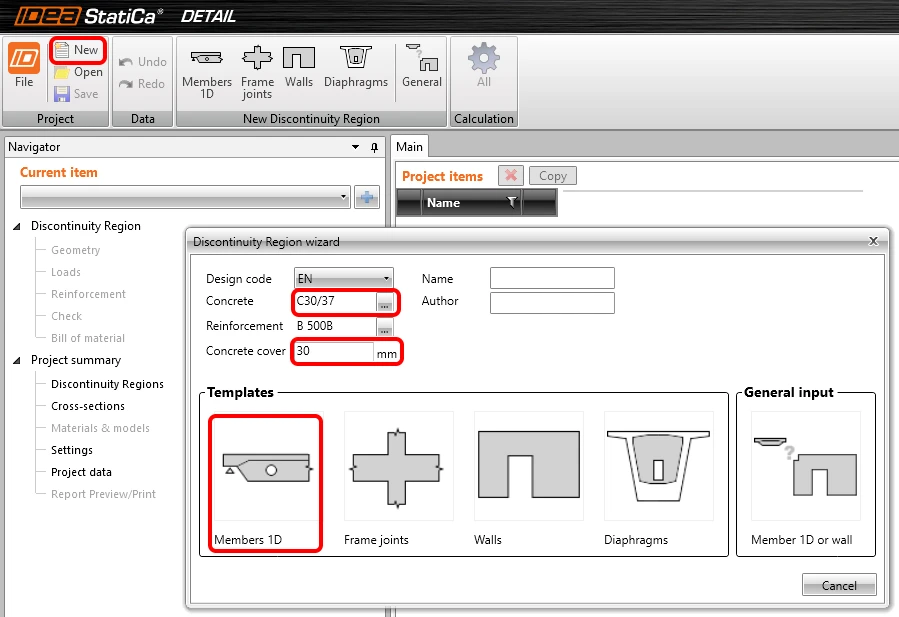
Task: Click the Name input field in wizard
Action: [x=552, y=278]
